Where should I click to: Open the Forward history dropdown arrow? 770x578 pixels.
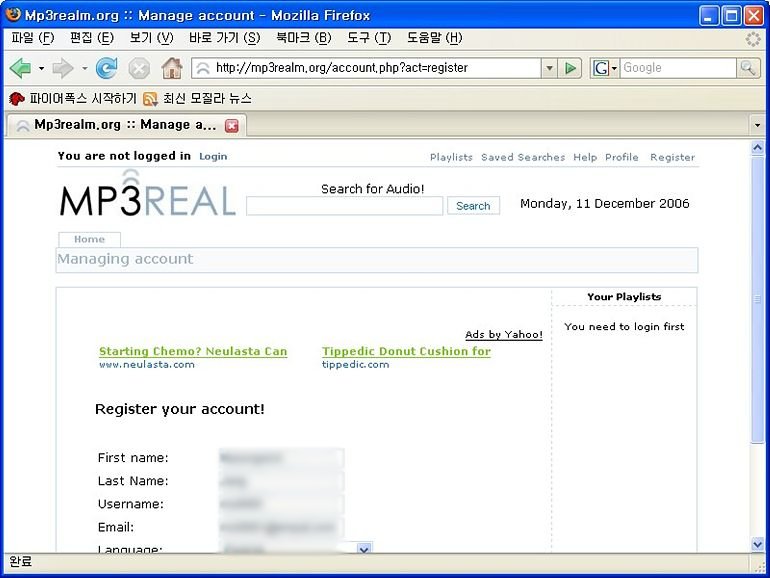[84, 68]
